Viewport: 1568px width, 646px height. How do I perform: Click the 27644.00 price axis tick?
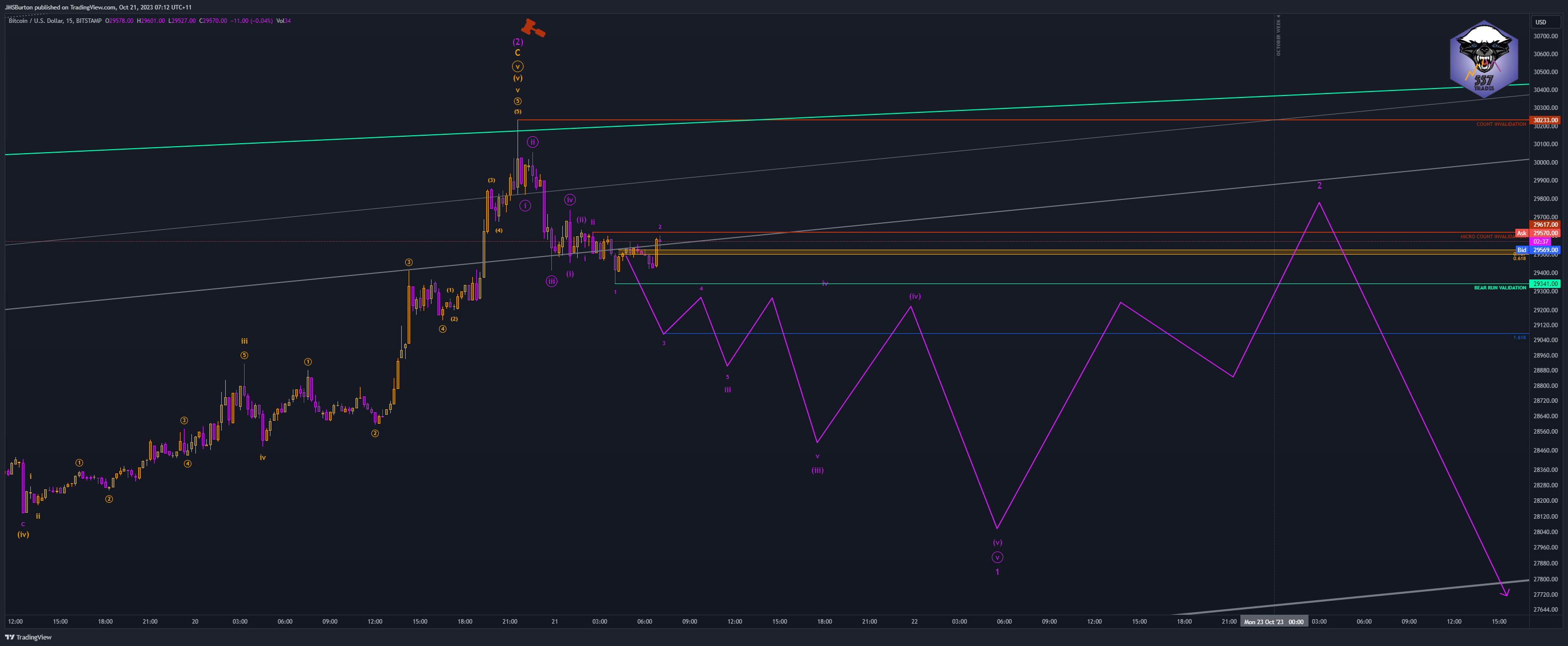pos(1546,610)
